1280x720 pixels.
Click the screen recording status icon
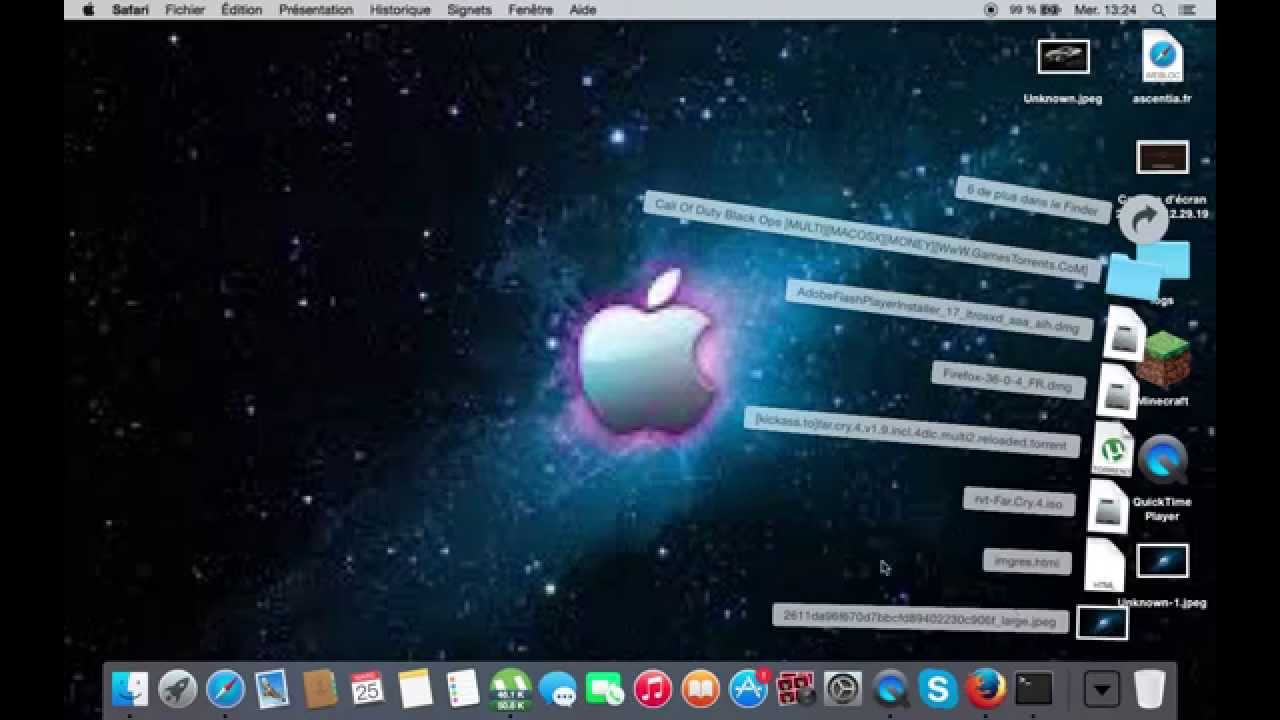(991, 10)
